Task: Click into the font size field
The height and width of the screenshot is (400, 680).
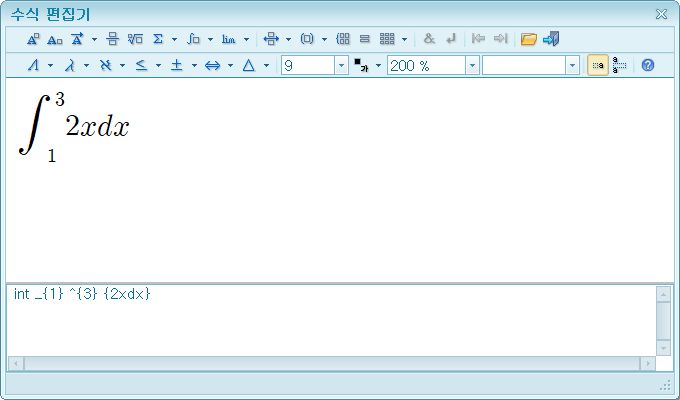Action: pos(308,66)
